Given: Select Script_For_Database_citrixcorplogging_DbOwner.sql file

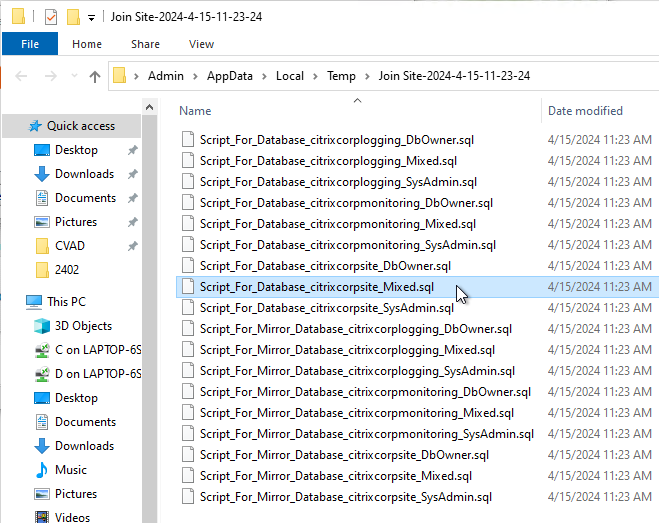Looking at the screenshot, I should tap(337, 140).
